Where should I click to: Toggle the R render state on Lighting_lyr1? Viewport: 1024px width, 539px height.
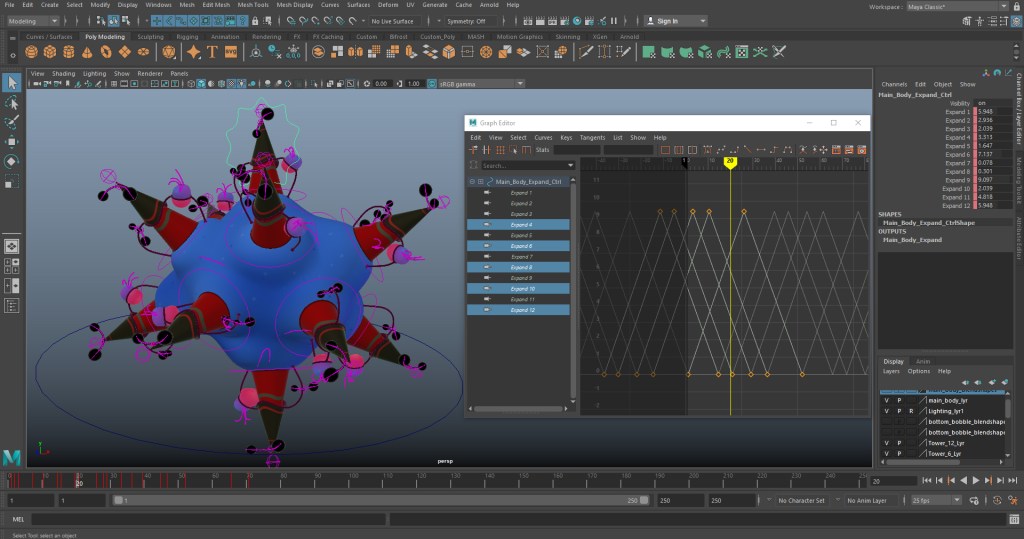[911, 411]
